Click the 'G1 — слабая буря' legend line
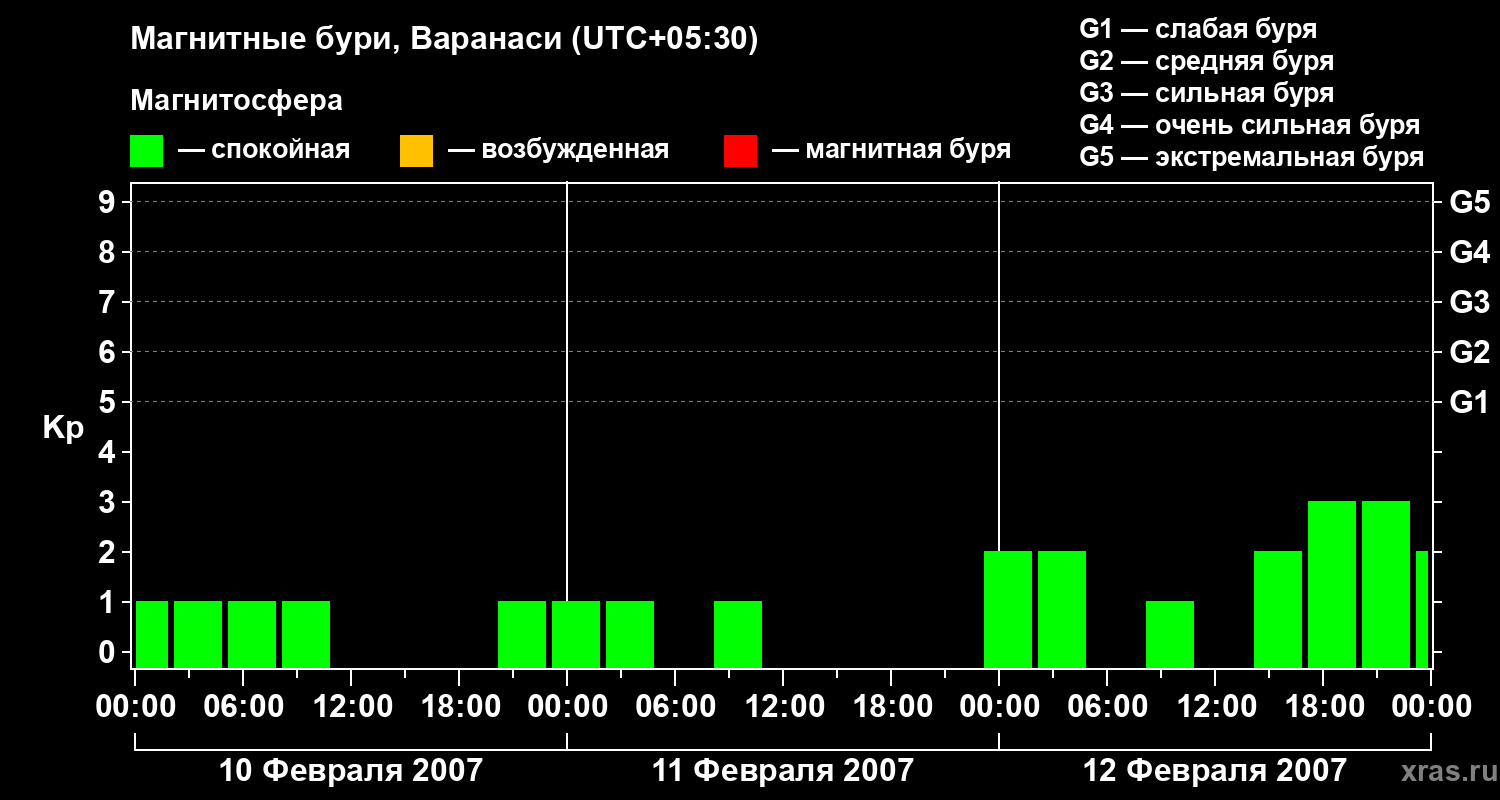The image size is (1500, 800). coord(1198,29)
